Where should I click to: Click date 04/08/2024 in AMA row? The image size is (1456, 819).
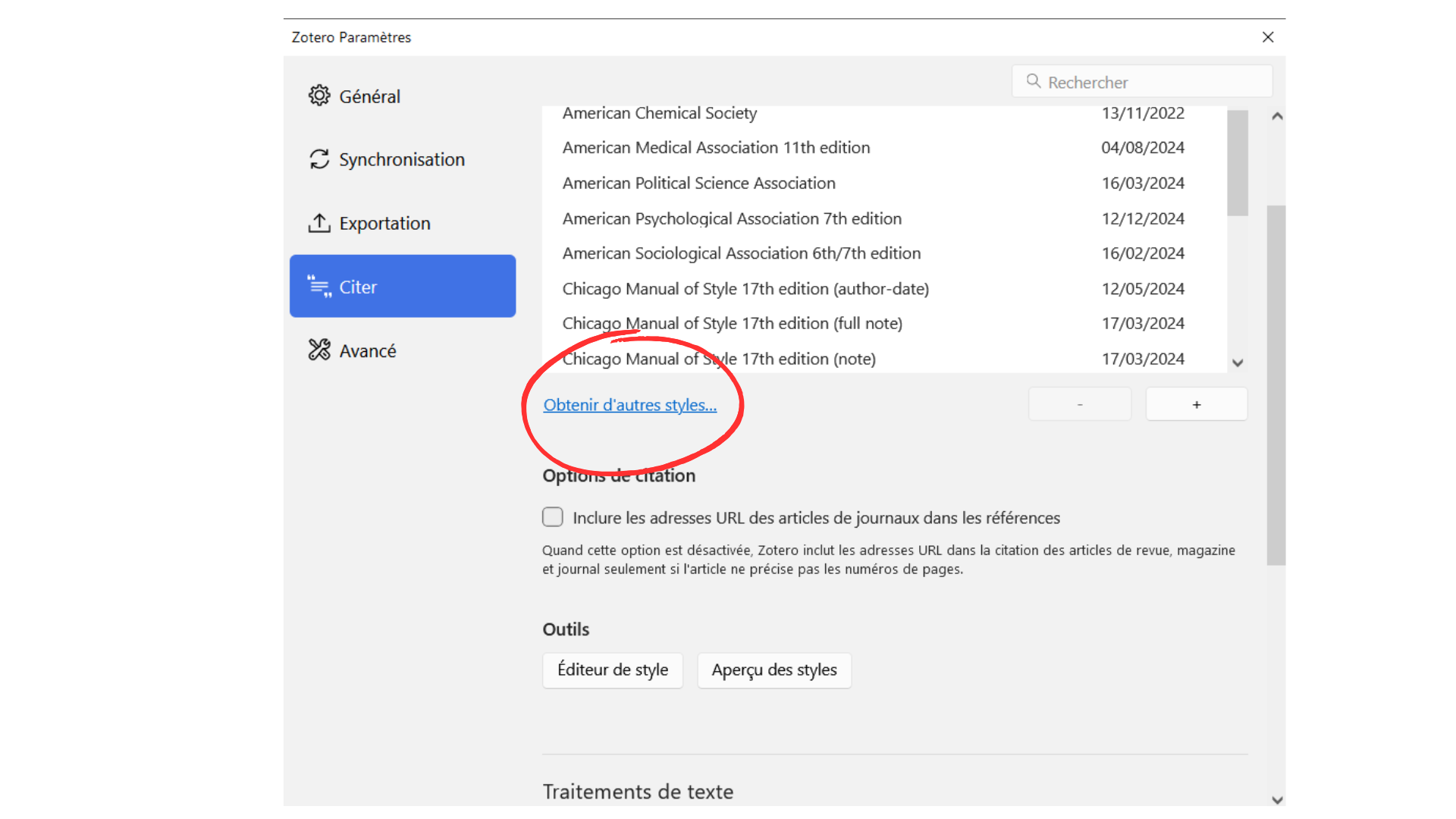pos(1143,148)
